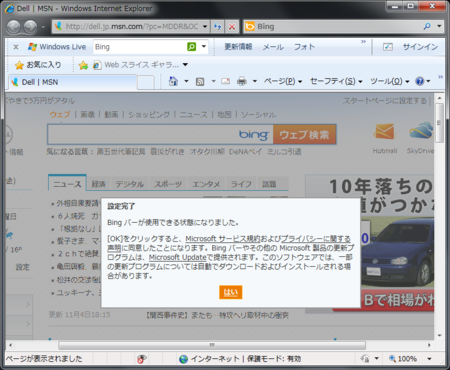450x370 pixels.
Task: Click the vertical scrollbar down arrow
Action: (x=439, y=335)
